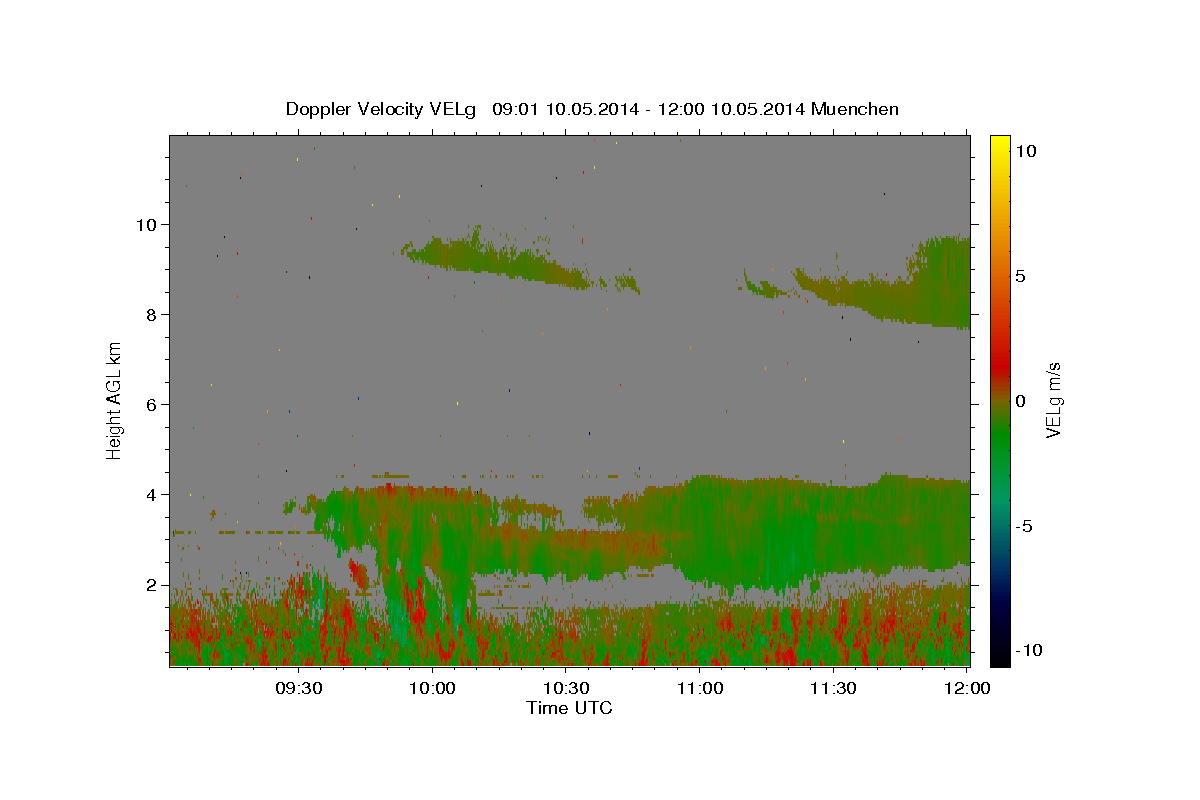Click the height axis label '10'
This screenshot has width=1200, height=800.
coord(148,225)
